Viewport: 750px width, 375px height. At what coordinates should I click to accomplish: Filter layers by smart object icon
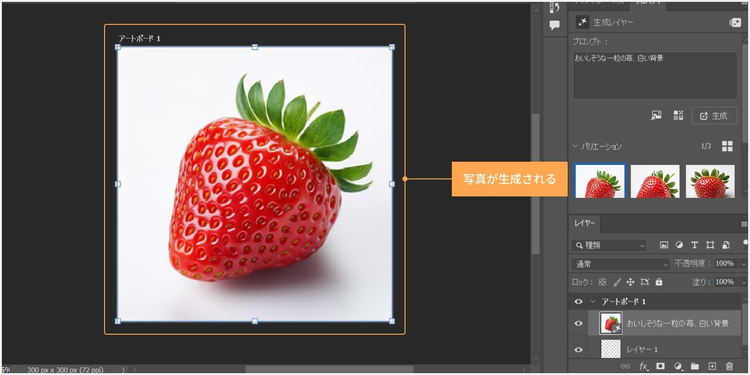coord(726,245)
